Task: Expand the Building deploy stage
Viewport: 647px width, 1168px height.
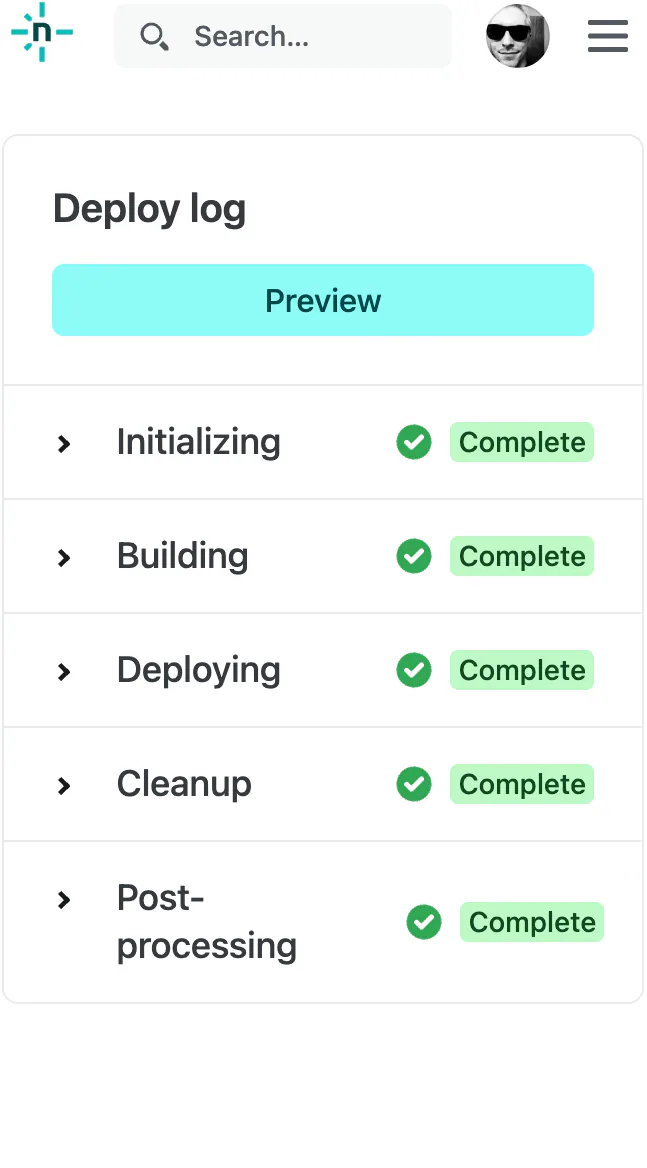Action: [63, 556]
